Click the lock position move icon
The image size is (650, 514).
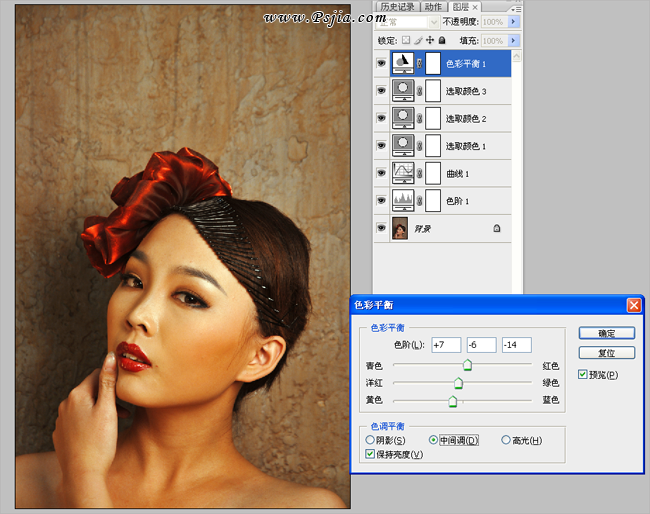(429, 40)
